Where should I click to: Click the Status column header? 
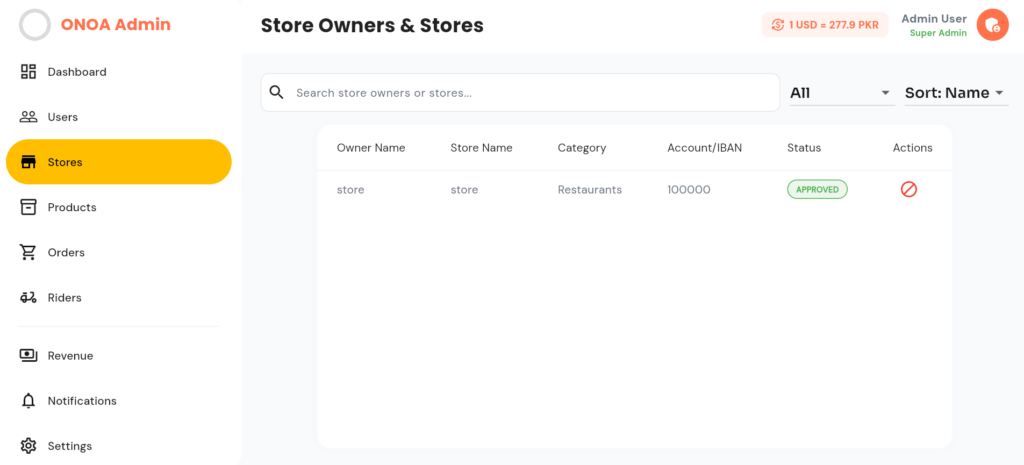click(x=804, y=148)
